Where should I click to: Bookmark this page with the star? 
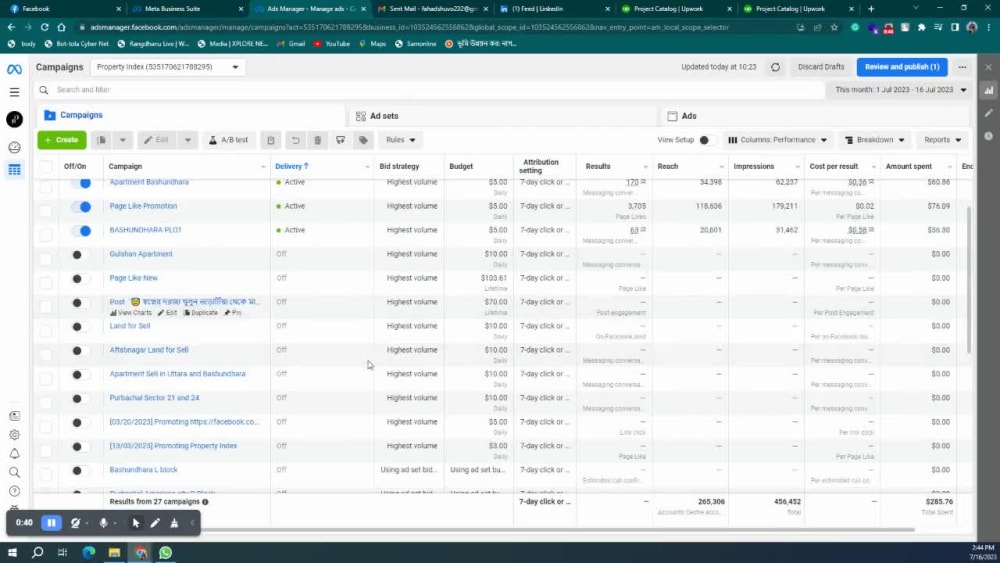click(834, 27)
